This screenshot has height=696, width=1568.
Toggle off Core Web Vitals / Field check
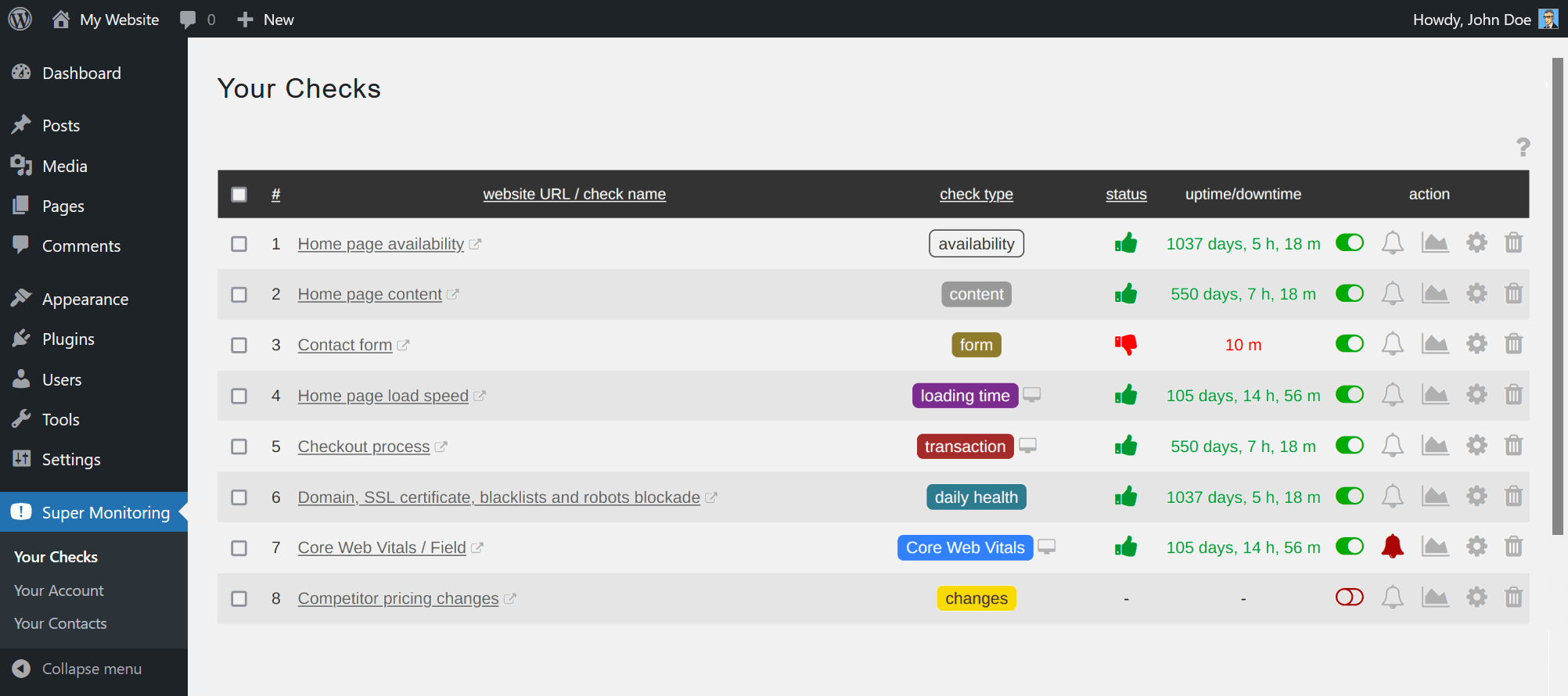pyautogui.click(x=1350, y=546)
